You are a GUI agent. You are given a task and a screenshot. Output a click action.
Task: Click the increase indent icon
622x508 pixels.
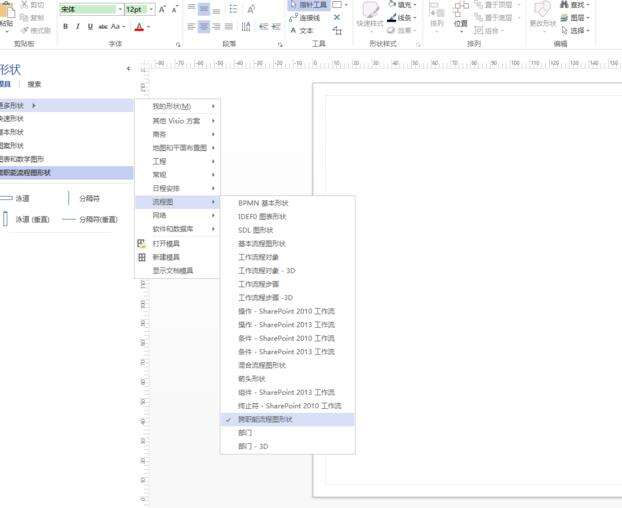click(x=276, y=27)
